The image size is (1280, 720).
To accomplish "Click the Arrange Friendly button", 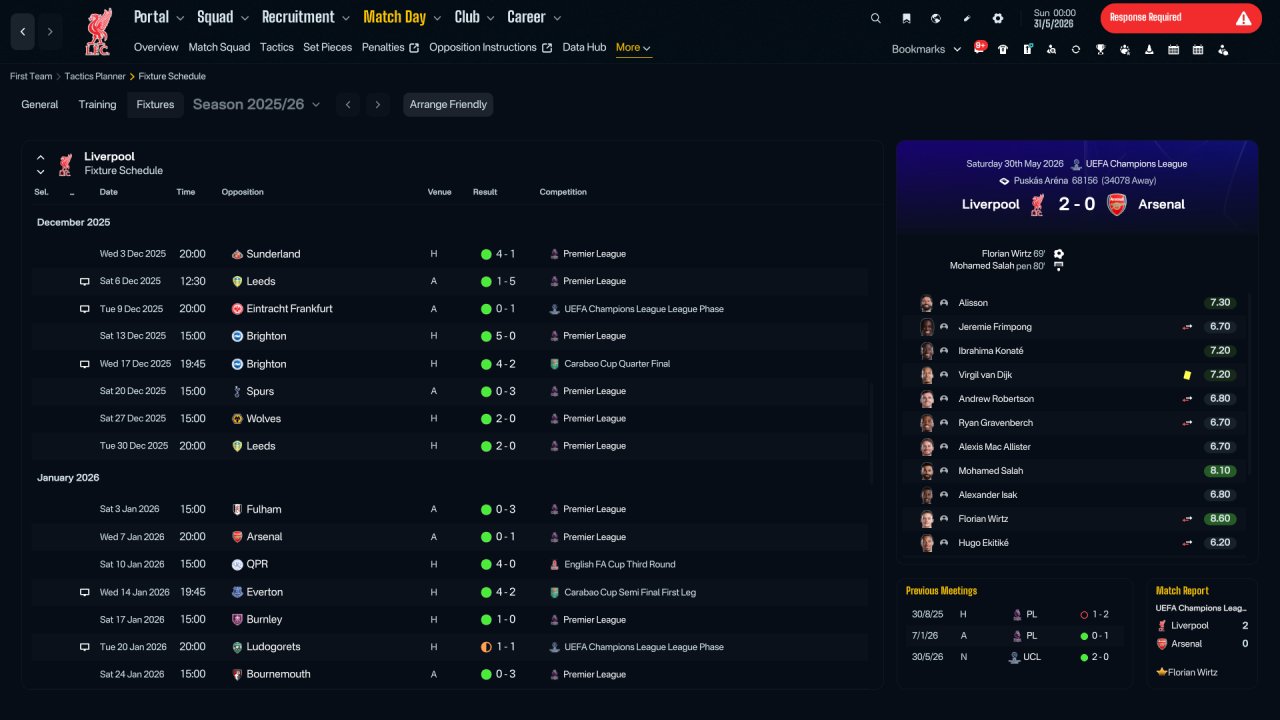I will [x=448, y=104].
